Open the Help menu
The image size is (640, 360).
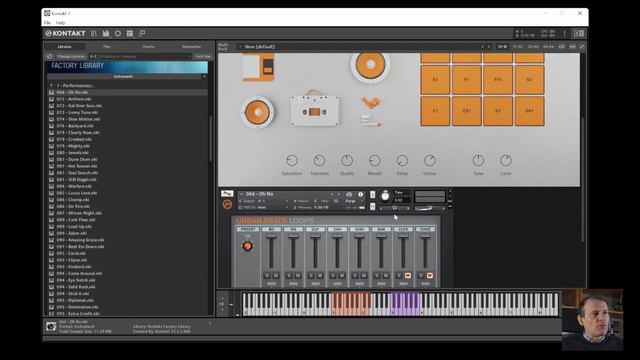pos(60,23)
